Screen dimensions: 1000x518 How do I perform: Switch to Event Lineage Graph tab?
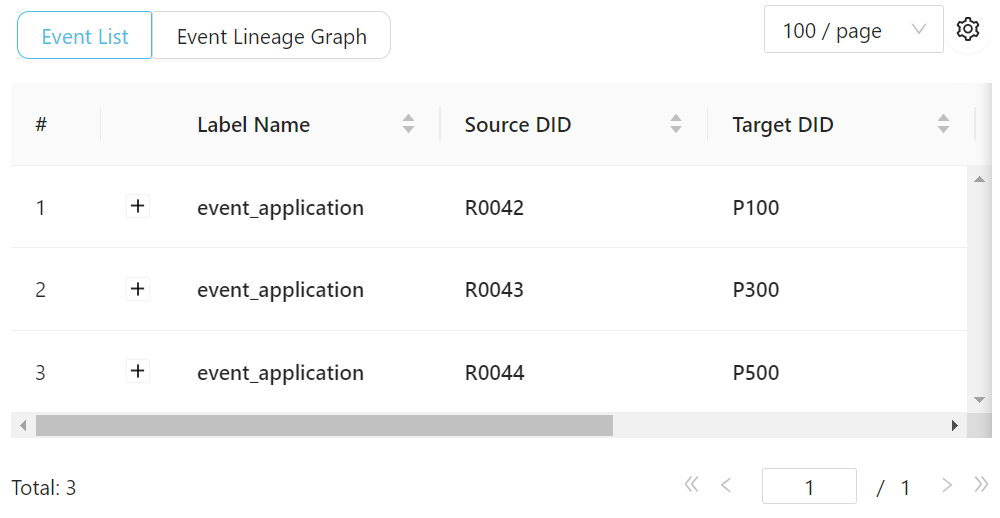tap(271, 37)
